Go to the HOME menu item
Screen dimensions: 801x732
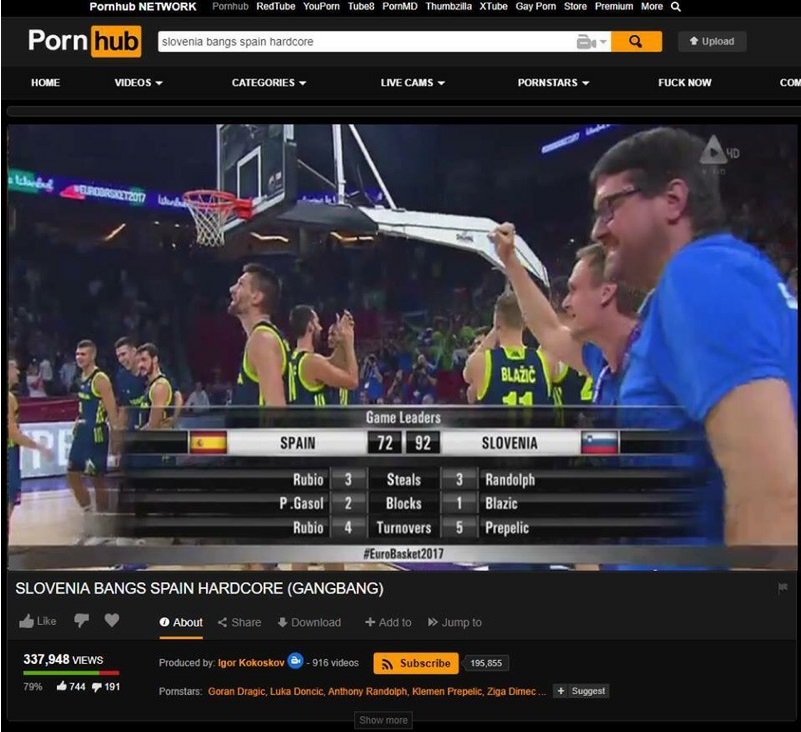(45, 83)
